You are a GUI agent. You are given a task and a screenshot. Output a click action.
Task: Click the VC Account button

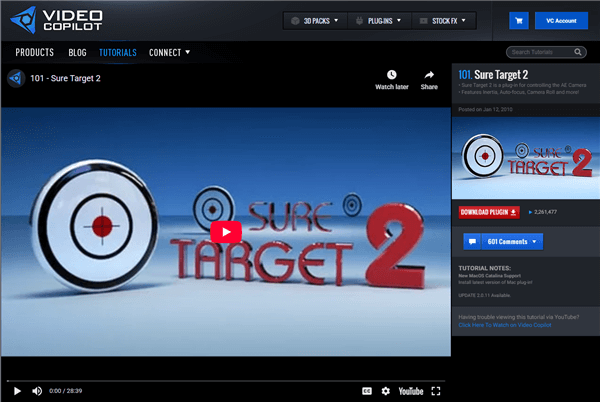tap(561, 21)
